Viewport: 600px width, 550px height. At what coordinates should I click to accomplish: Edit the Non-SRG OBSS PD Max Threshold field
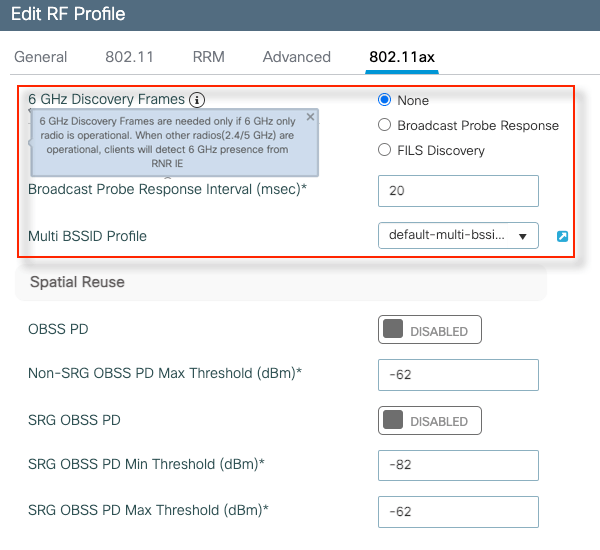[x=458, y=375]
